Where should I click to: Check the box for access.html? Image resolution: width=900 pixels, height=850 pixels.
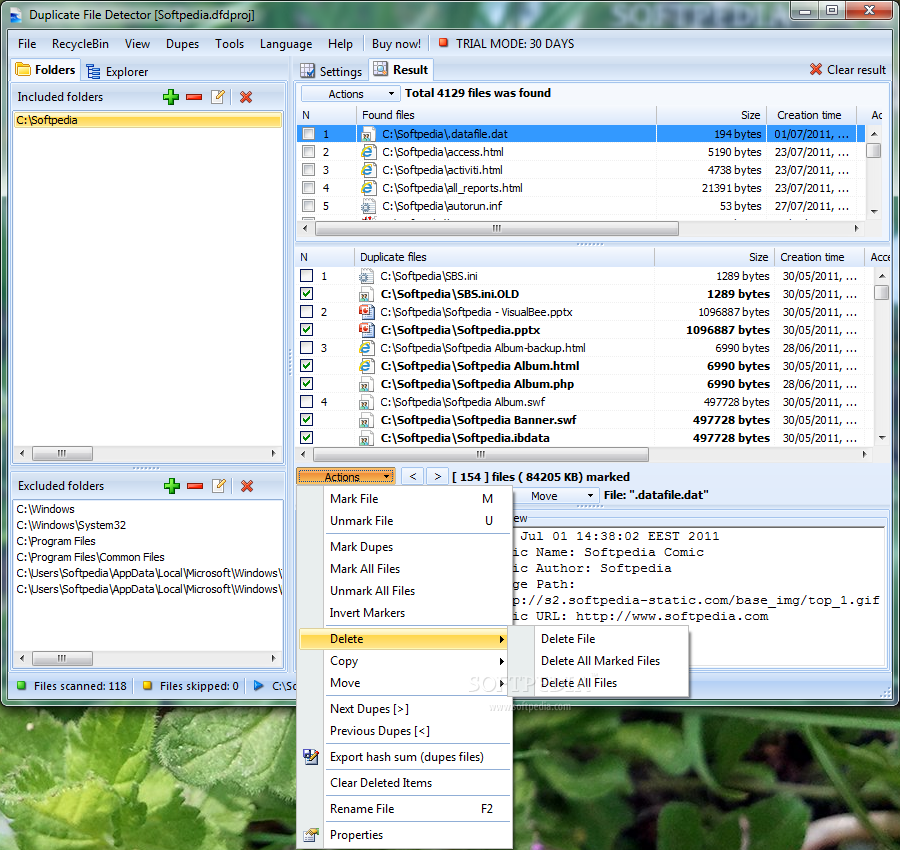308,152
